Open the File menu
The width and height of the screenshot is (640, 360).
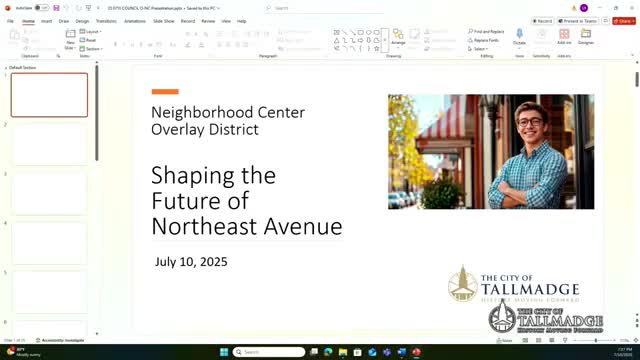[10, 21]
